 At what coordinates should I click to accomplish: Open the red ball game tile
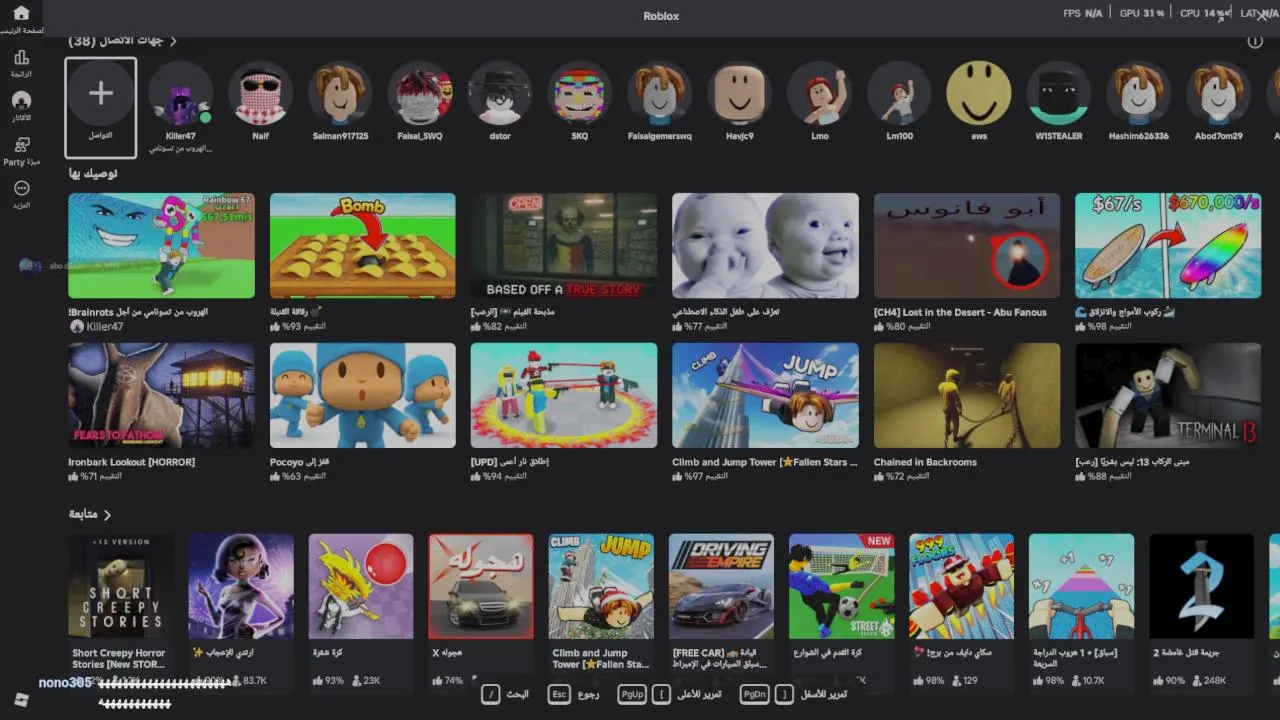(361, 586)
